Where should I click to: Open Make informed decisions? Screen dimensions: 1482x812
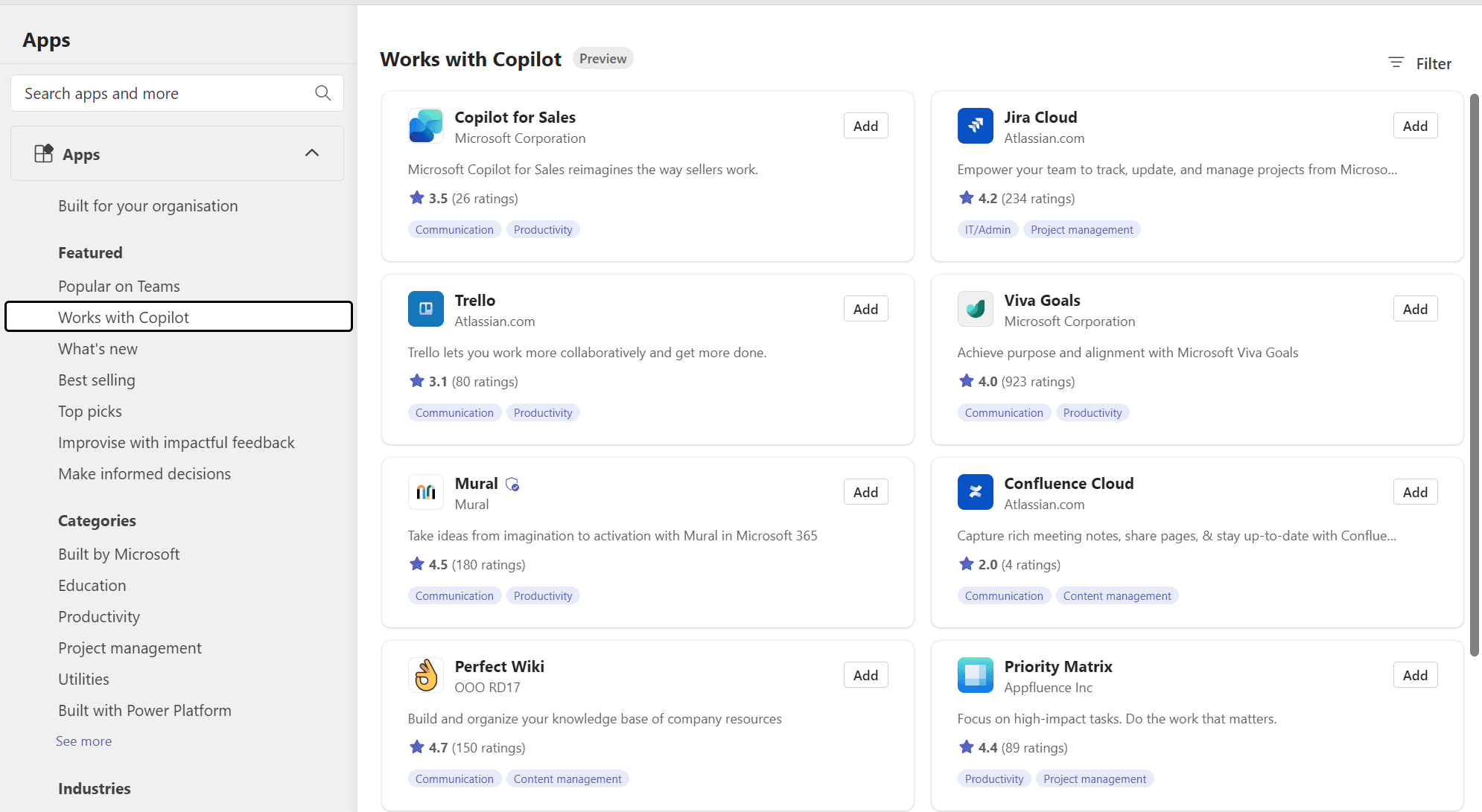click(x=144, y=474)
